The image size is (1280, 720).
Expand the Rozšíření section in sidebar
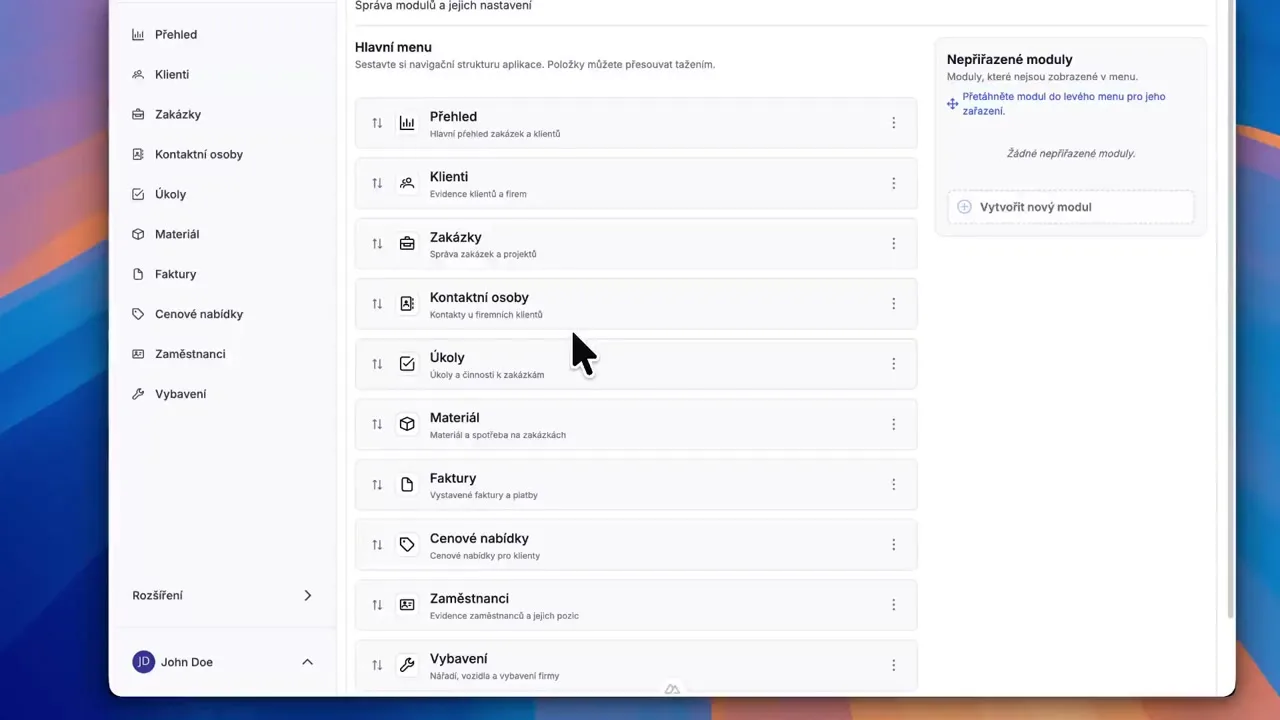[x=307, y=595]
